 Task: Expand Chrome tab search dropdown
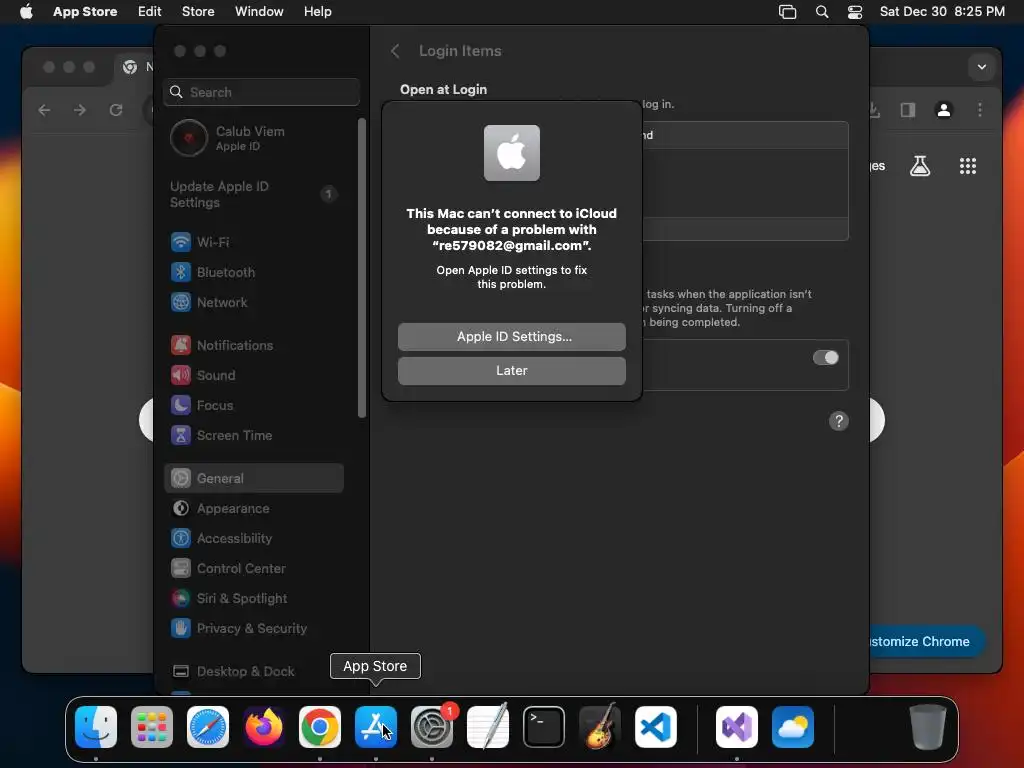[x=982, y=67]
